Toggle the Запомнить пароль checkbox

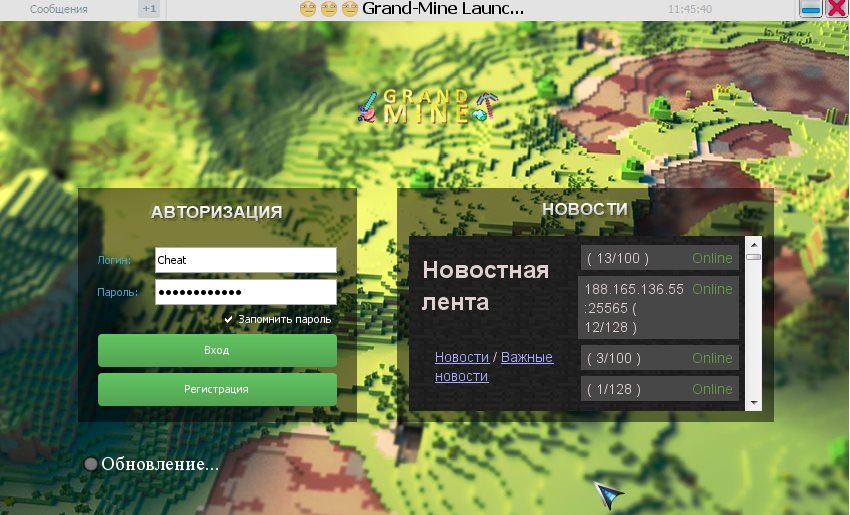[228, 319]
